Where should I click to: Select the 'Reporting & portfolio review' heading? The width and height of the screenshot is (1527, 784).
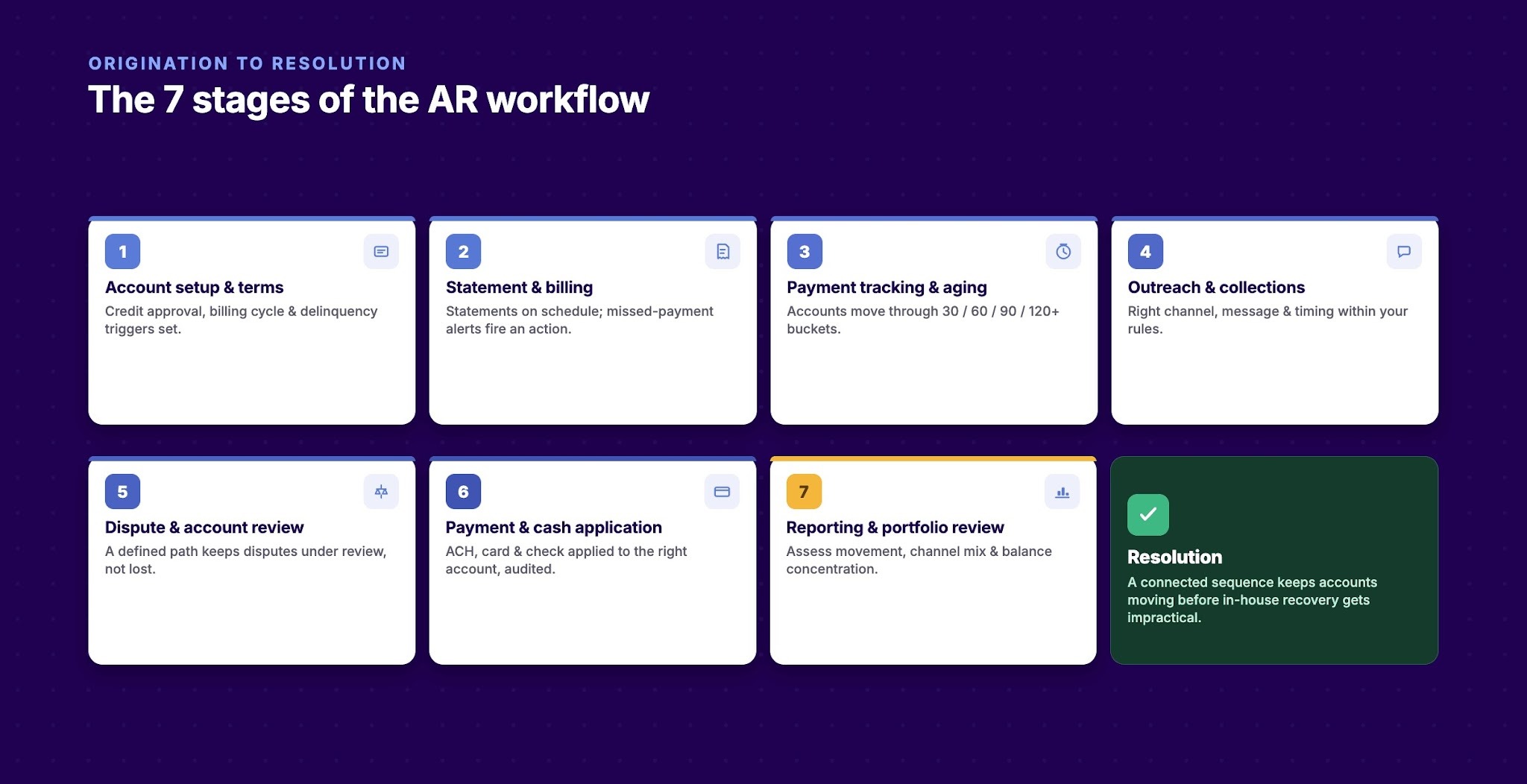click(895, 528)
